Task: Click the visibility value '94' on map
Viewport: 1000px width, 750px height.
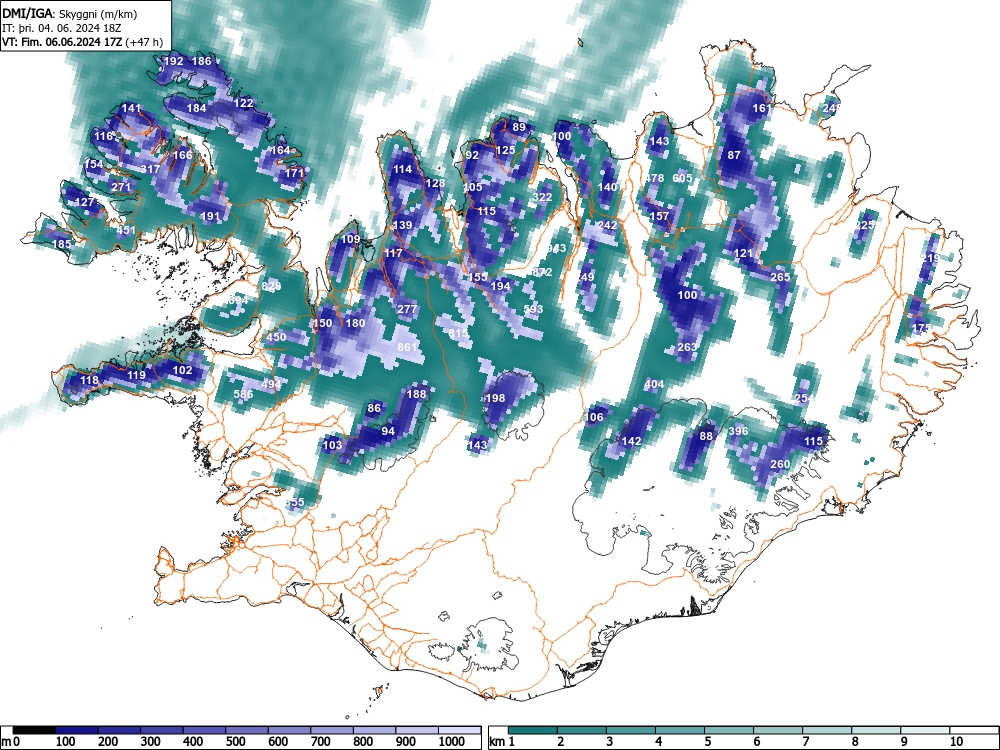Action: [x=388, y=431]
